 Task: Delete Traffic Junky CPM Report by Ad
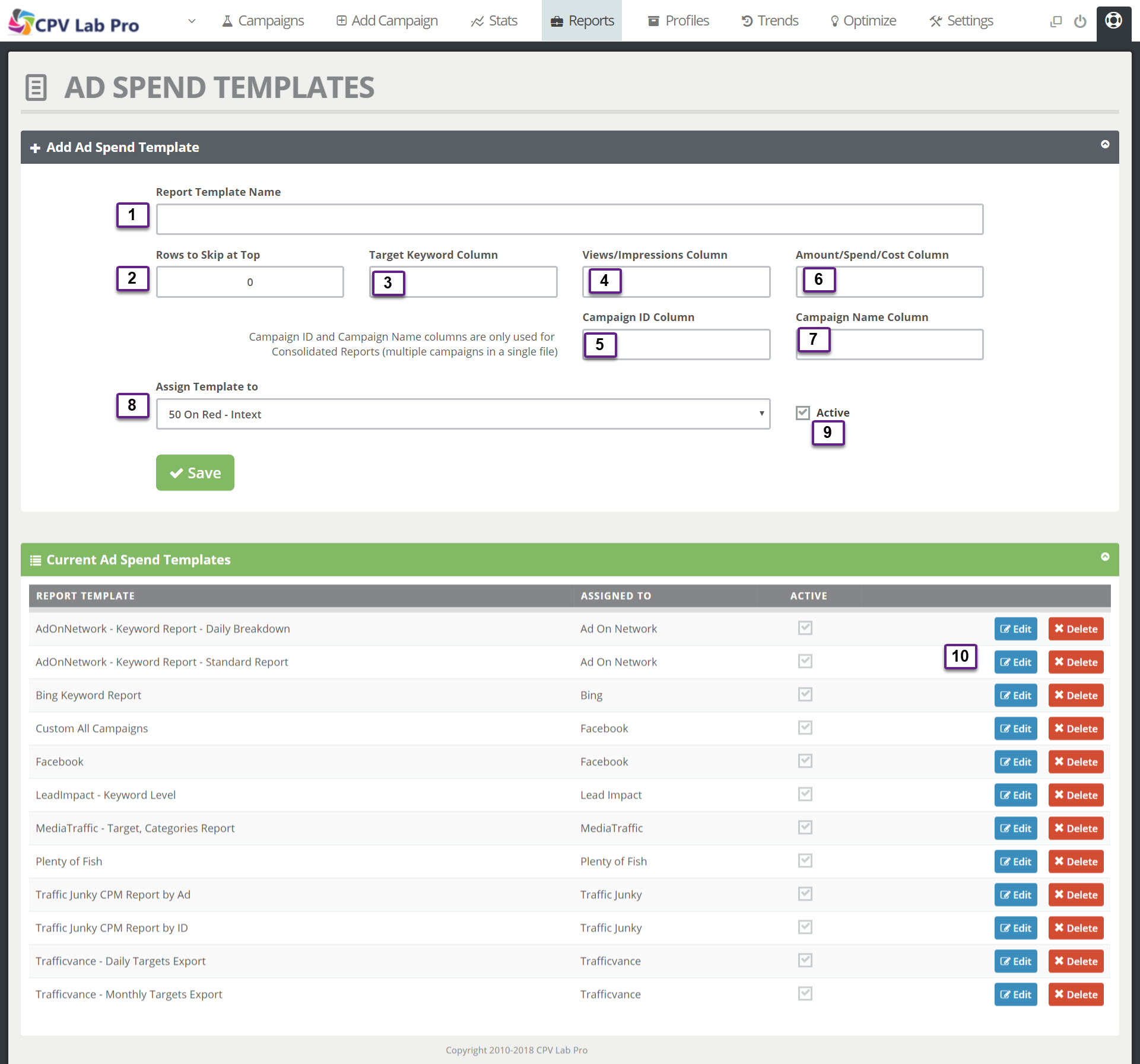(1076, 895)
